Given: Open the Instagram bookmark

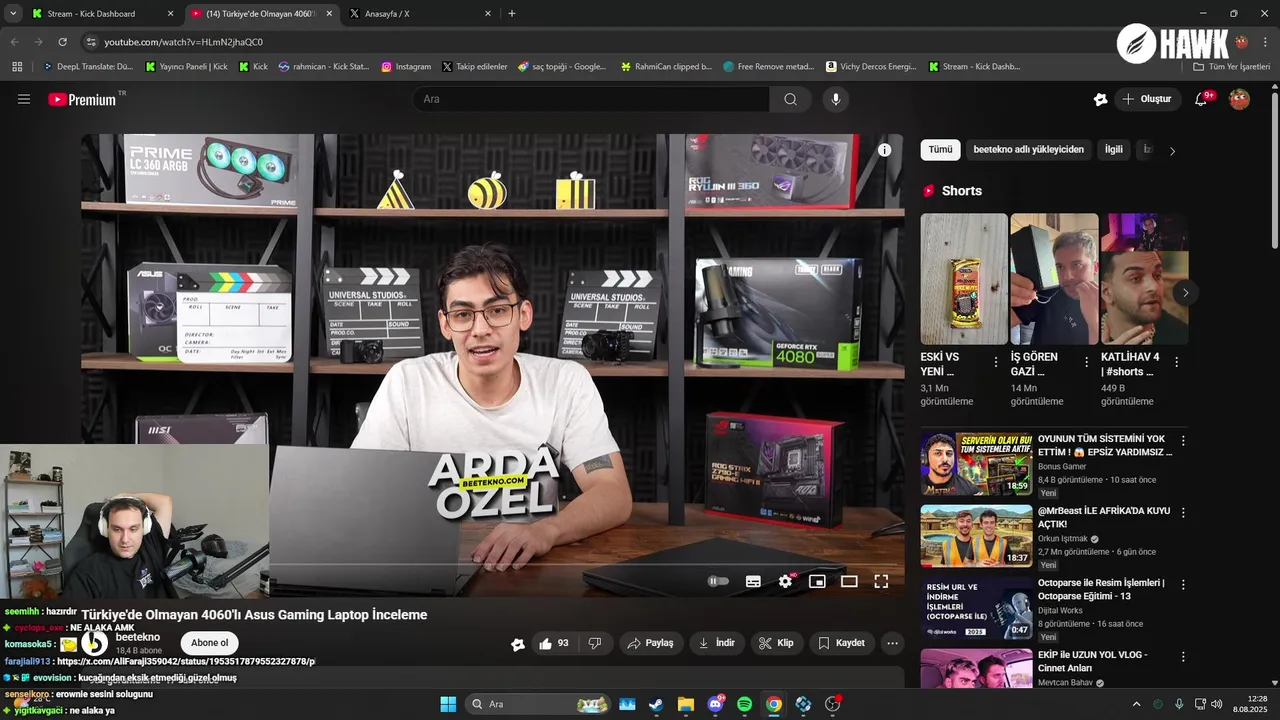Looking at the screenshot, I should tap(406, 67).
